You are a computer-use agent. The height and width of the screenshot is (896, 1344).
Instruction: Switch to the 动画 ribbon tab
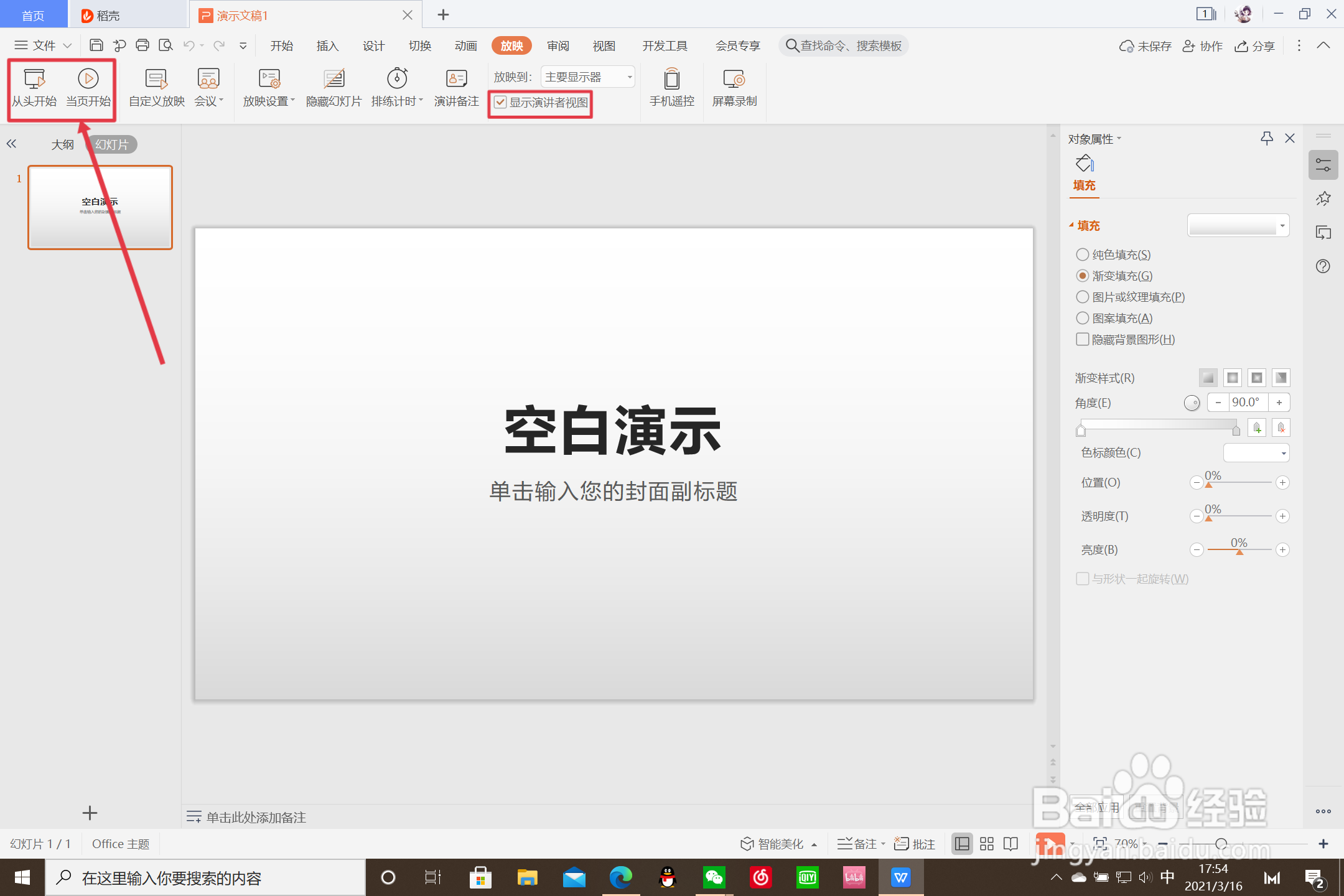[x=465, y=45]
